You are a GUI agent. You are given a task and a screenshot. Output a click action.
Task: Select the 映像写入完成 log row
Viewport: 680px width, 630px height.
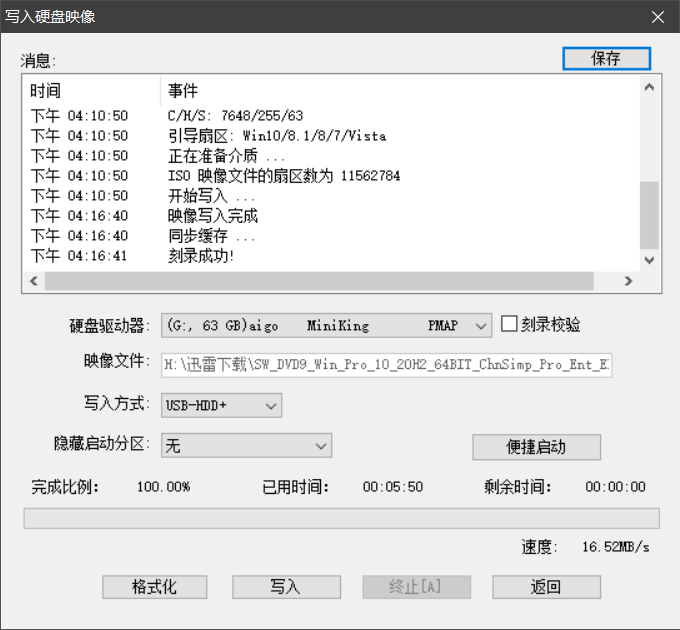coord(330,216)
